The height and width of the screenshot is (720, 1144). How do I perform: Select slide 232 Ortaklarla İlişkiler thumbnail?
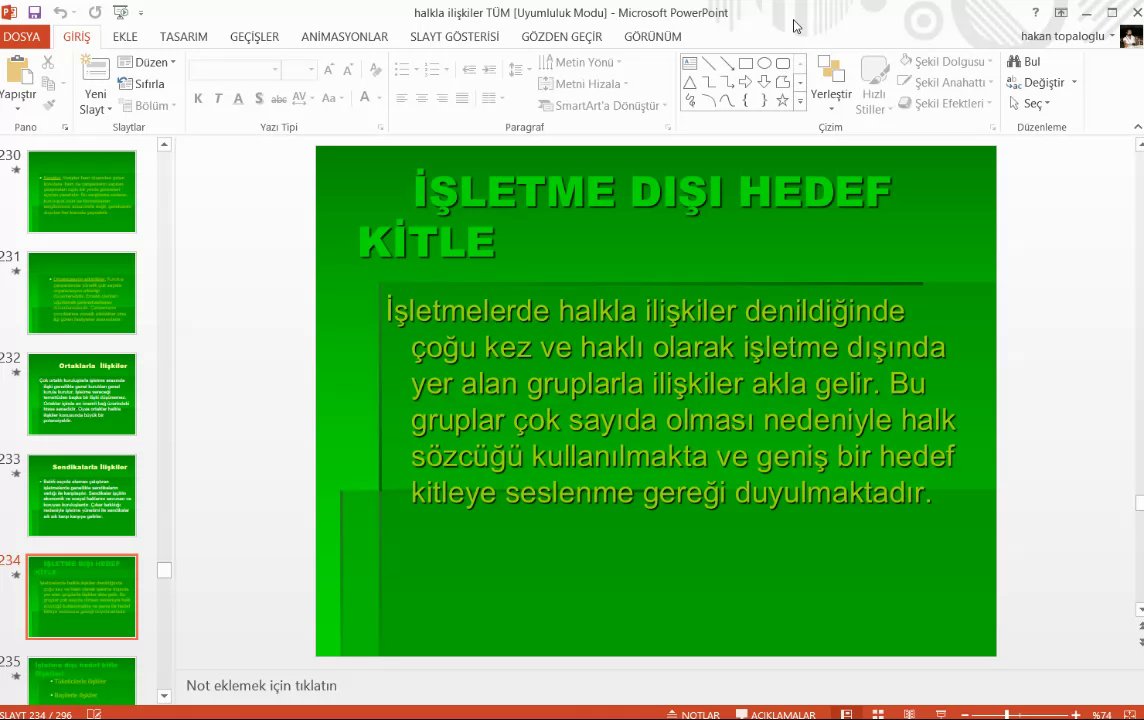click(x=82, y=394)
